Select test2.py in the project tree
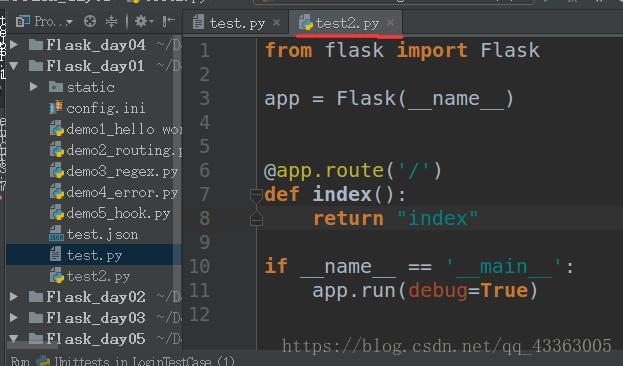The height and width of the screenshot is (366, 623). 98,276
